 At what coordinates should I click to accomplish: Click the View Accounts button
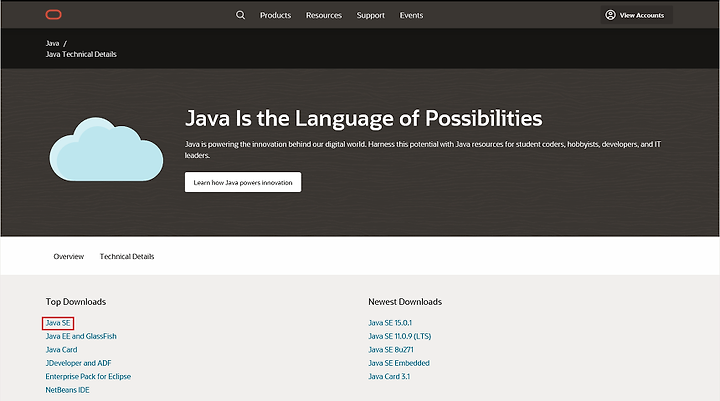pyautogui.click(x=636, y=15)
